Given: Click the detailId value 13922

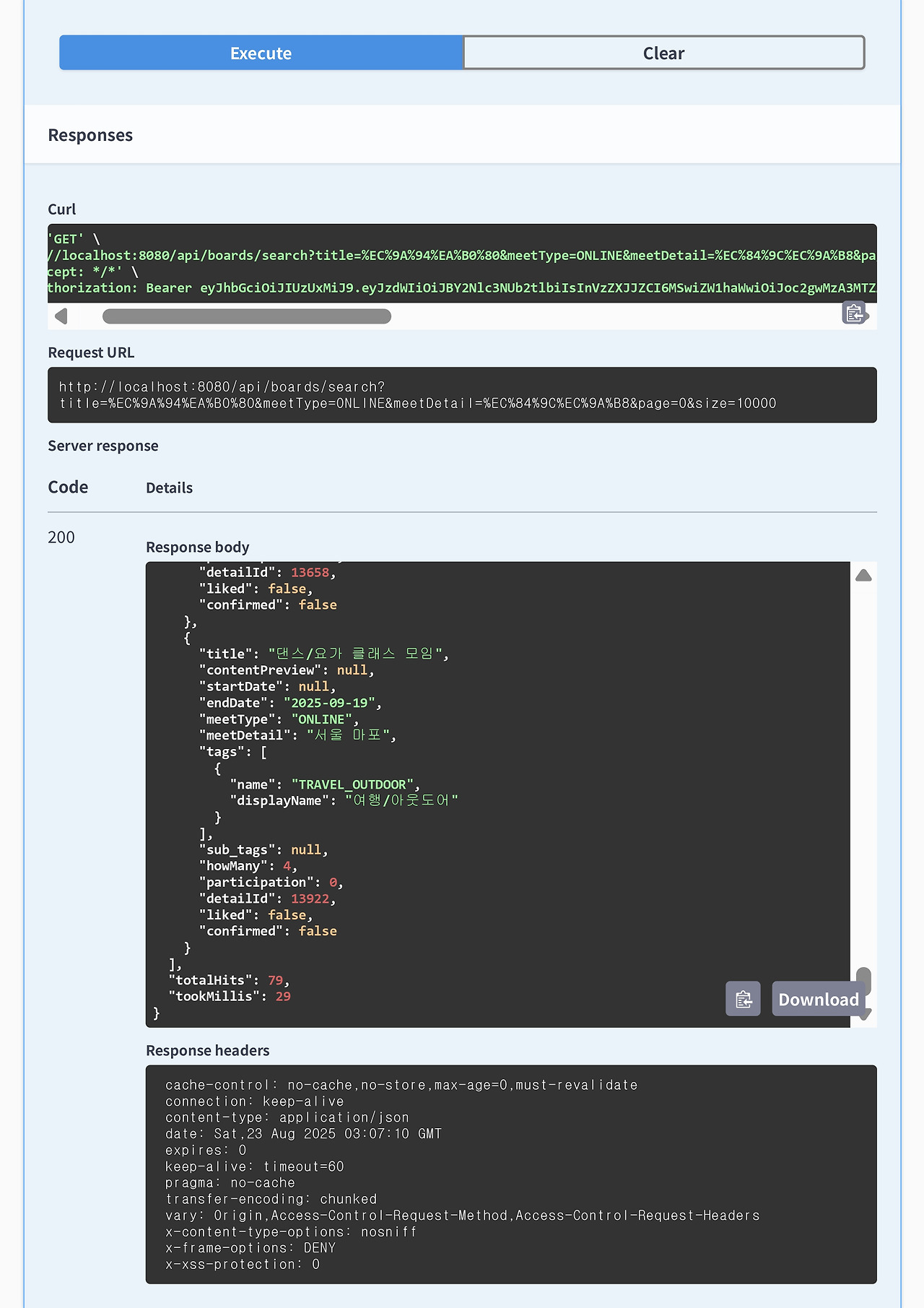Looking at the screenshot, I should click(310, 898).
